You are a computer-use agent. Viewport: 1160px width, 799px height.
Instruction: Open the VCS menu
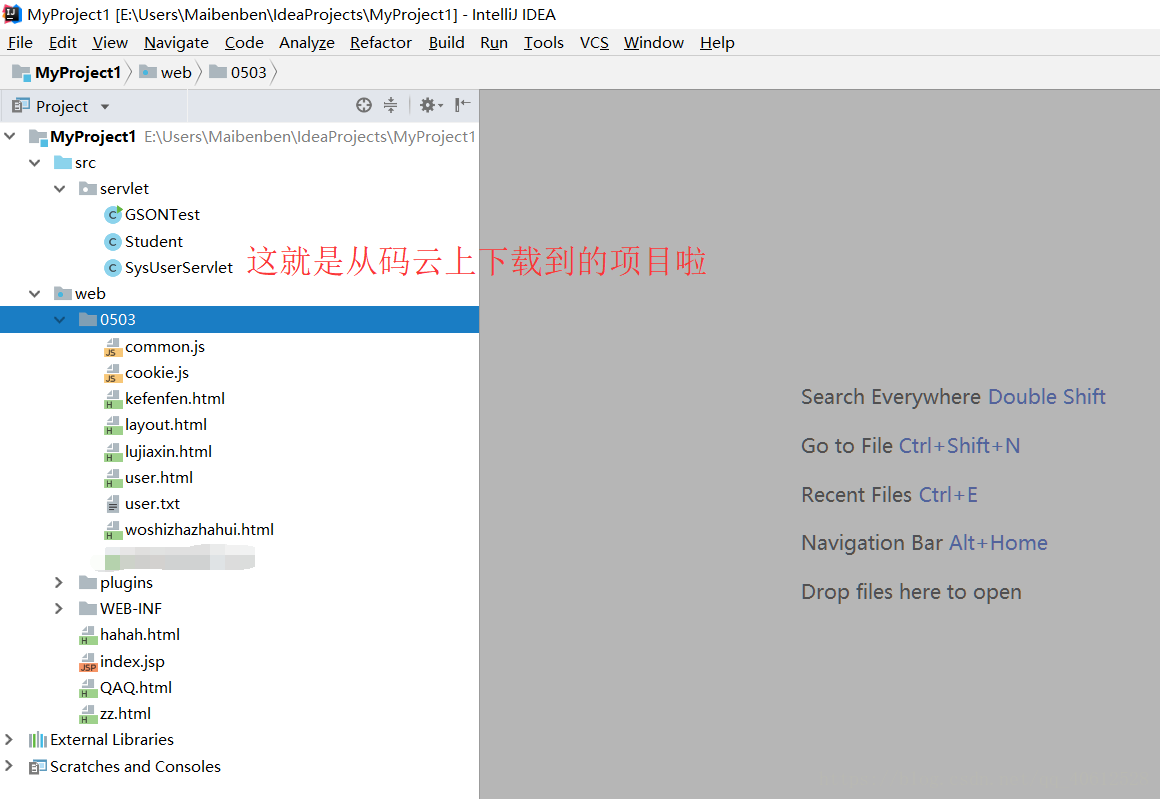(594, 43)
